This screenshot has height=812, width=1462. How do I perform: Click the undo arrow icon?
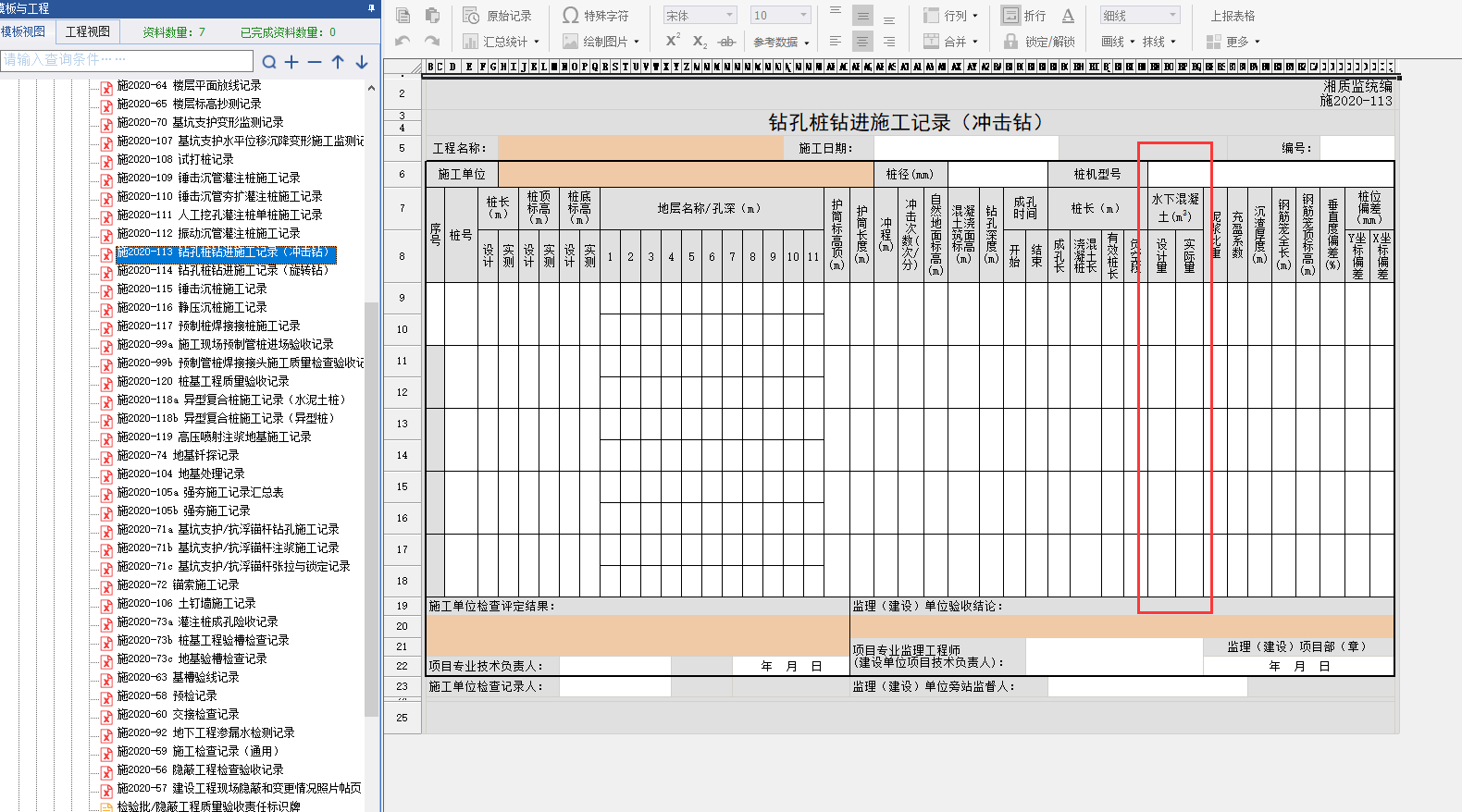tap(403, 42)
